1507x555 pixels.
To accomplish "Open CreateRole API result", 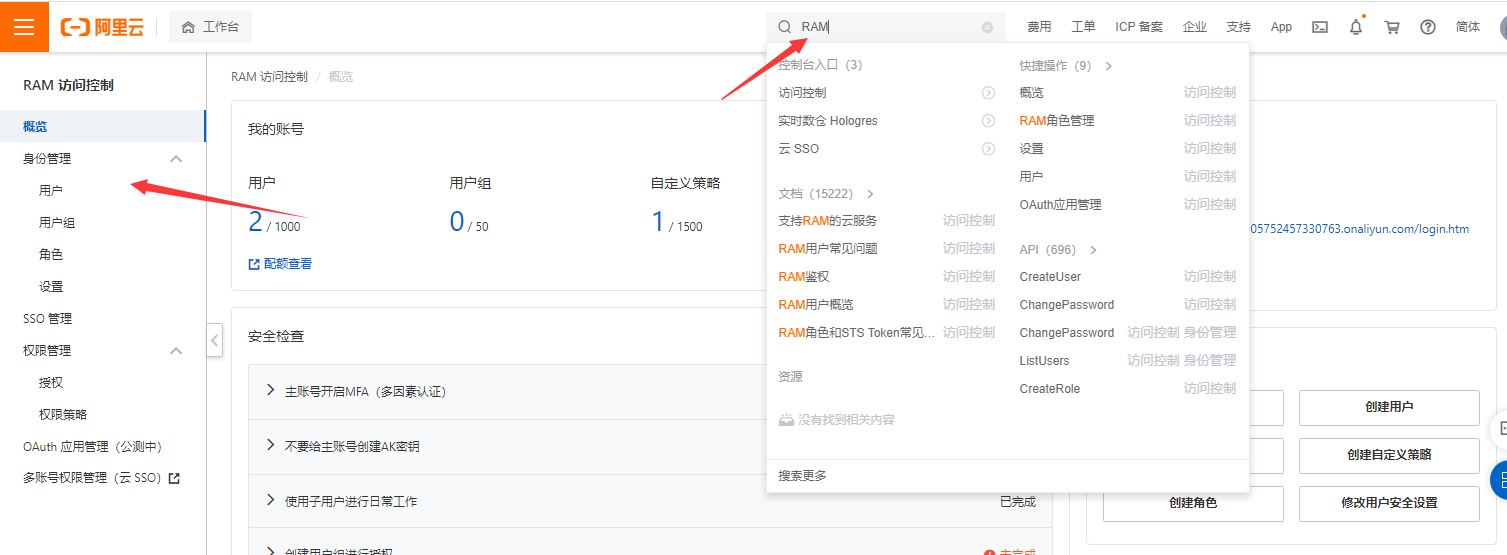I will [x=1049, y=389].
